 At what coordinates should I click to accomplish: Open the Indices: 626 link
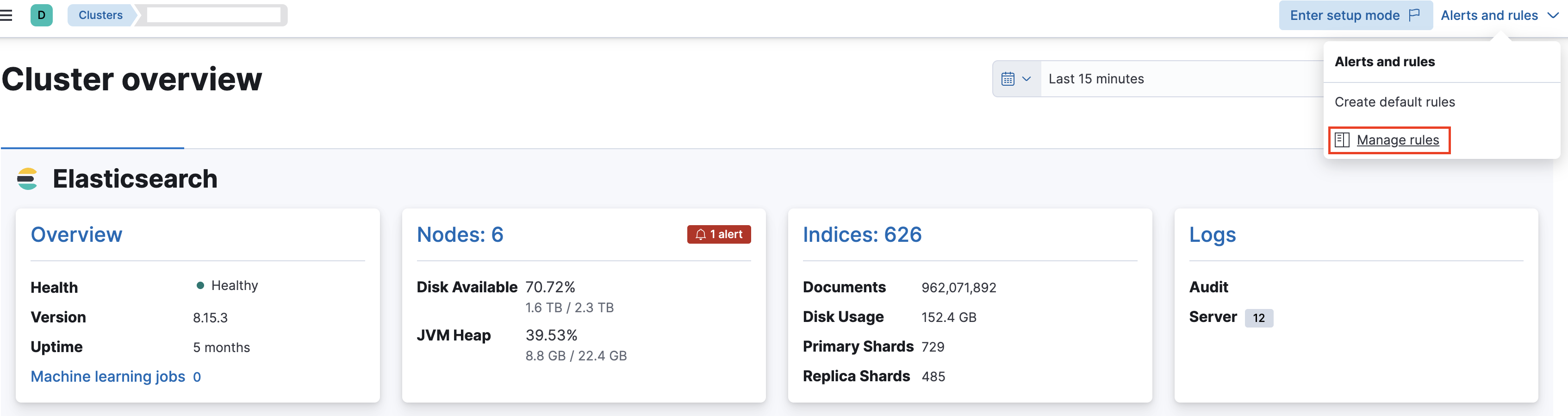click(862, 234)
